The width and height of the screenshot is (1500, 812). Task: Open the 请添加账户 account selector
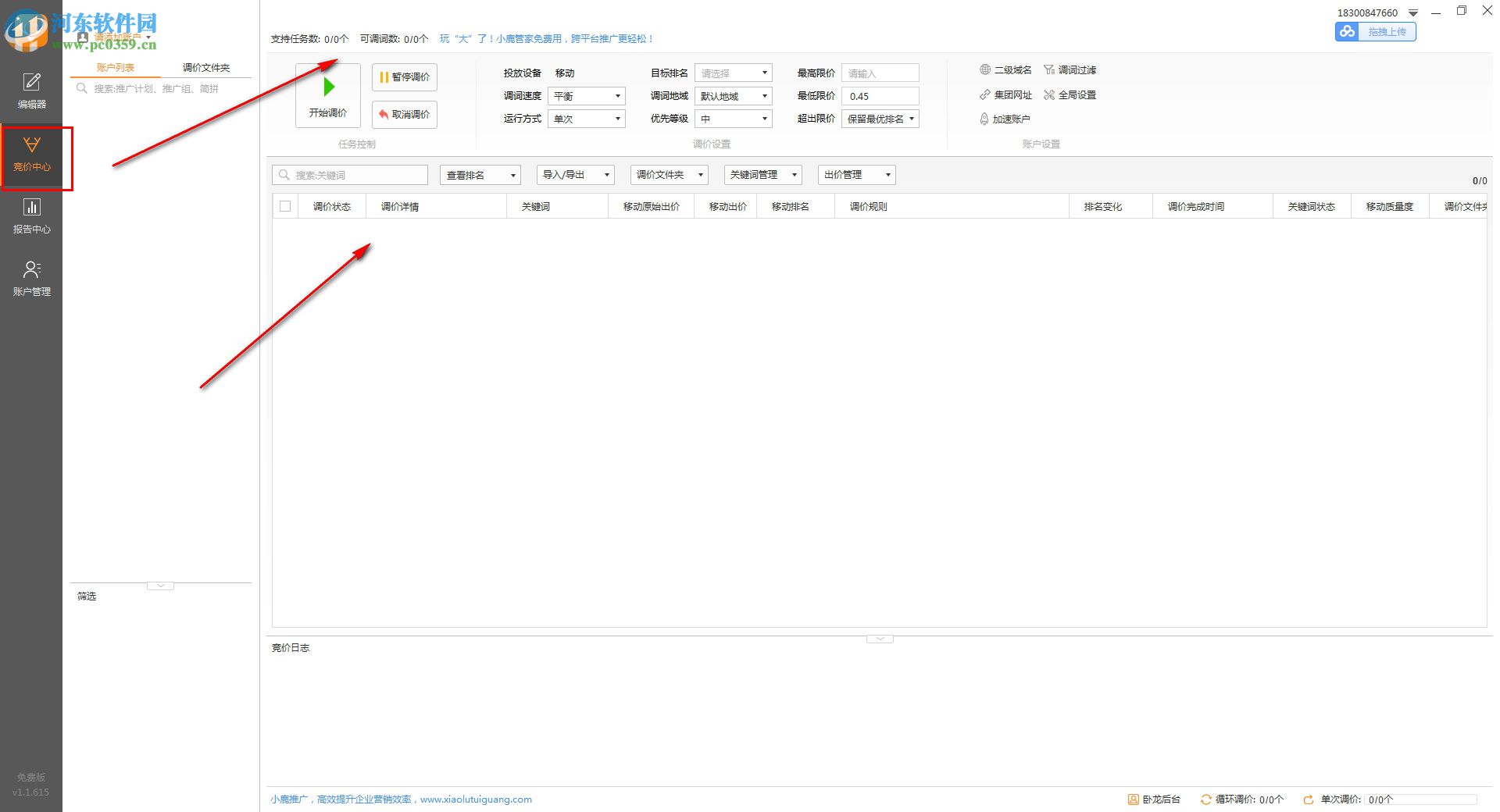(x=115, y=37)
